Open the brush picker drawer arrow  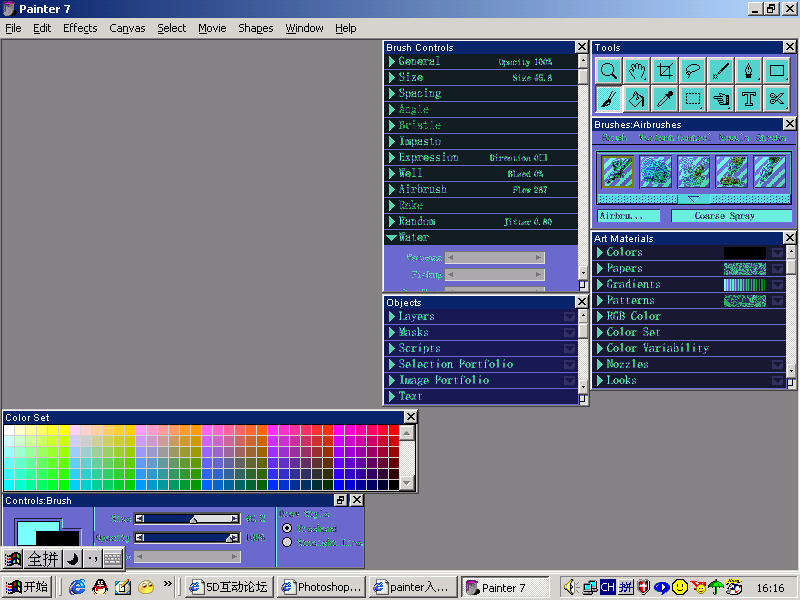point(693,199)
